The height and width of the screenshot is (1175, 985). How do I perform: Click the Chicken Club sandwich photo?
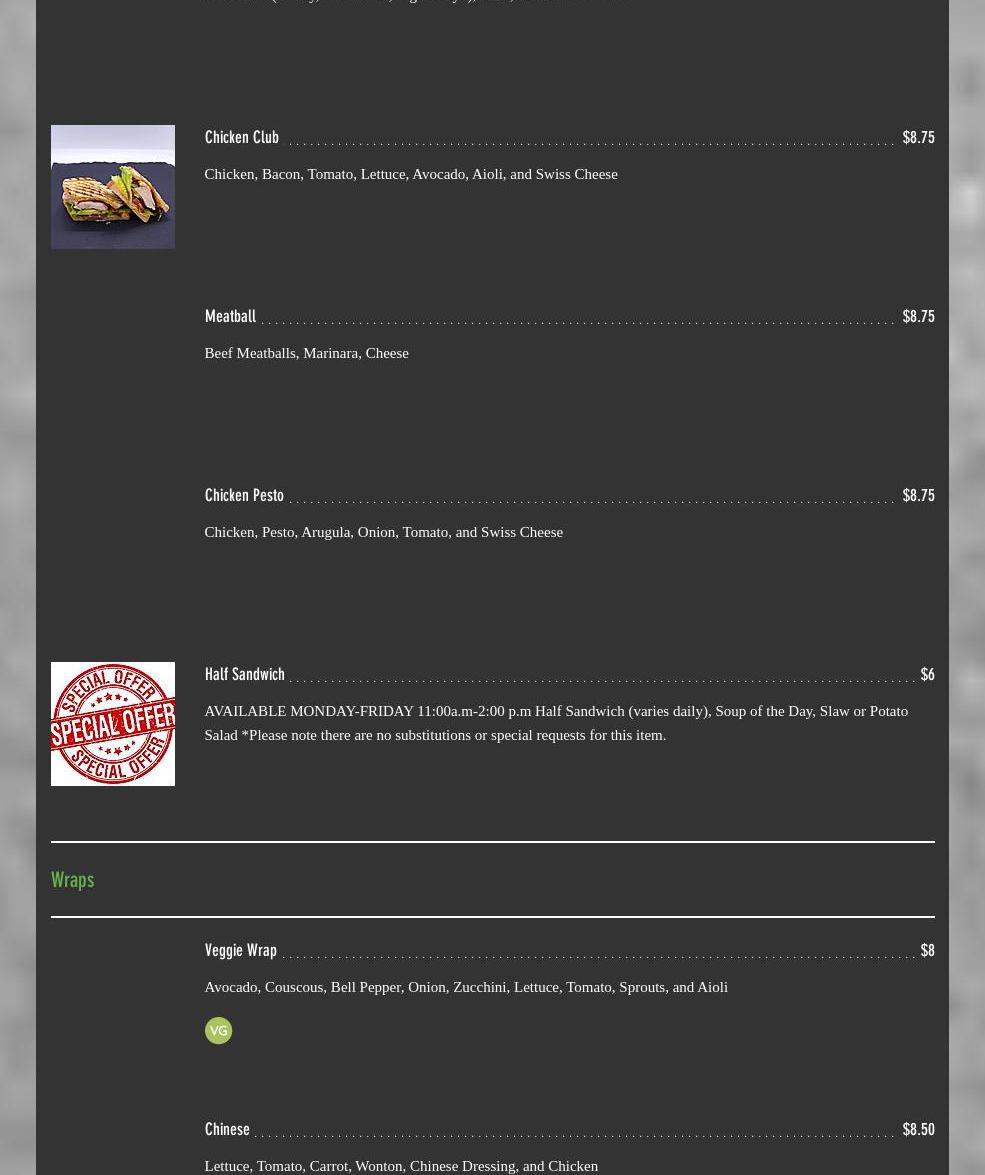[112, 187]
